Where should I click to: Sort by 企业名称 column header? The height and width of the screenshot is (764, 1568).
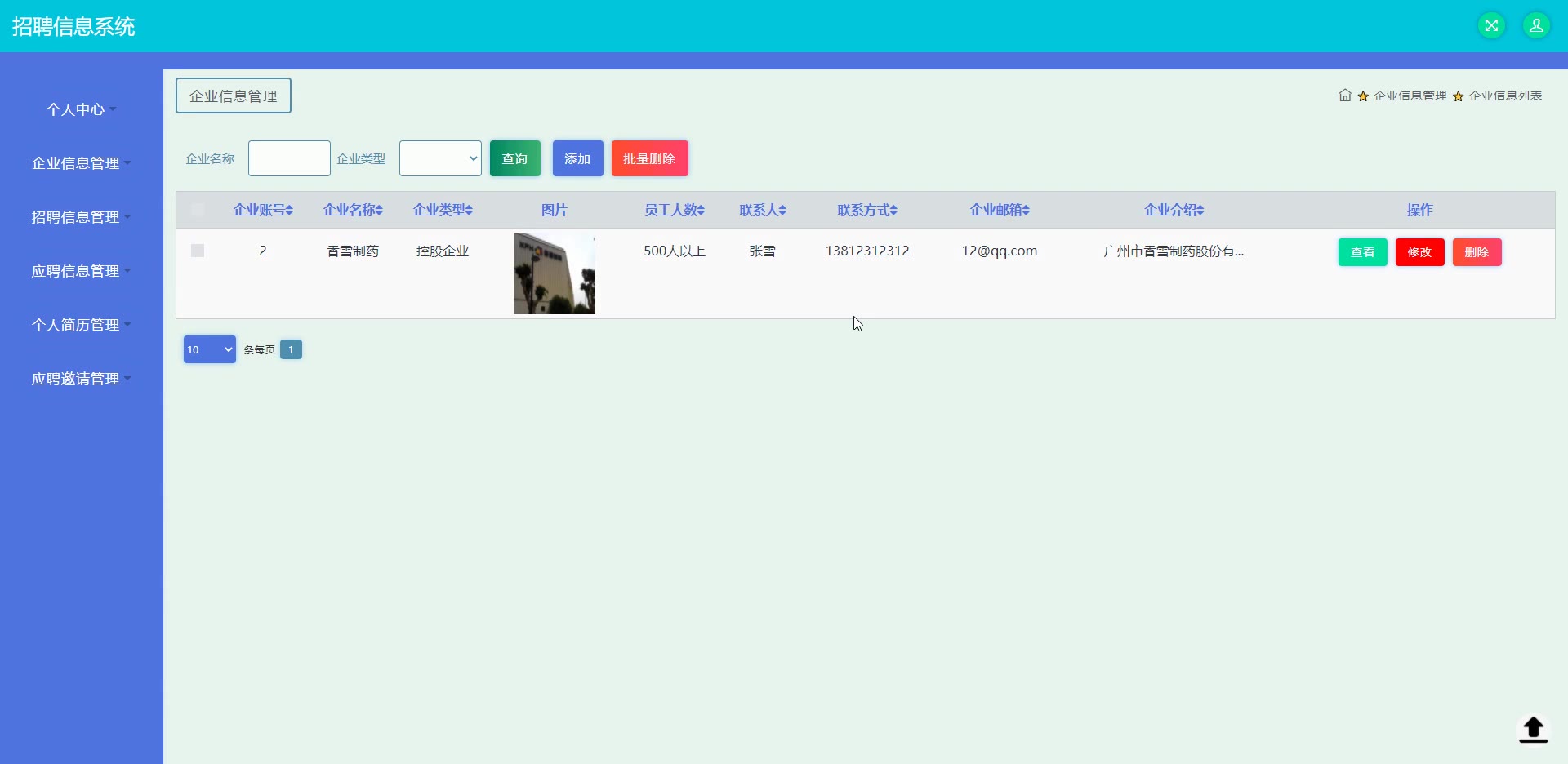(353, 210)
